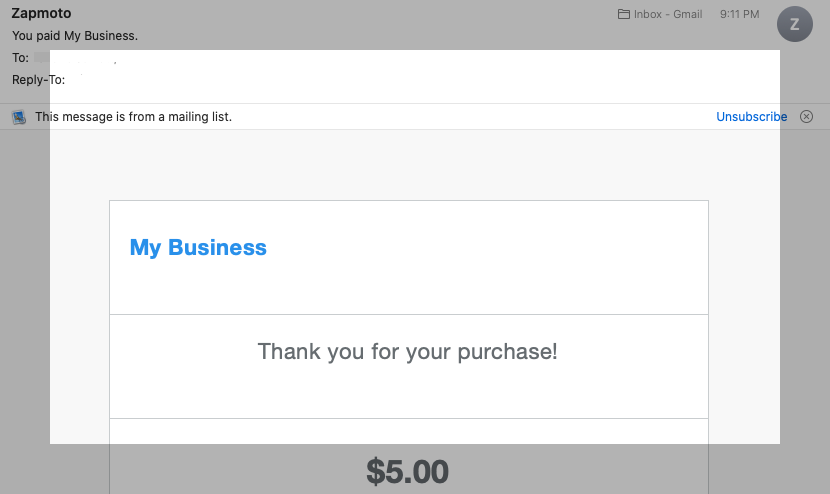Click the mailing list banner icon

click(x=19, y=117)
